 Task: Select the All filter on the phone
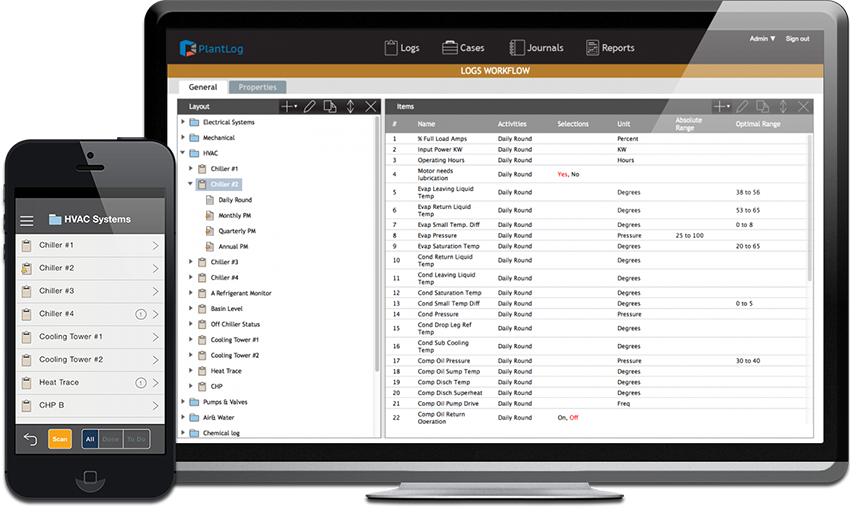tap(90, 439)
